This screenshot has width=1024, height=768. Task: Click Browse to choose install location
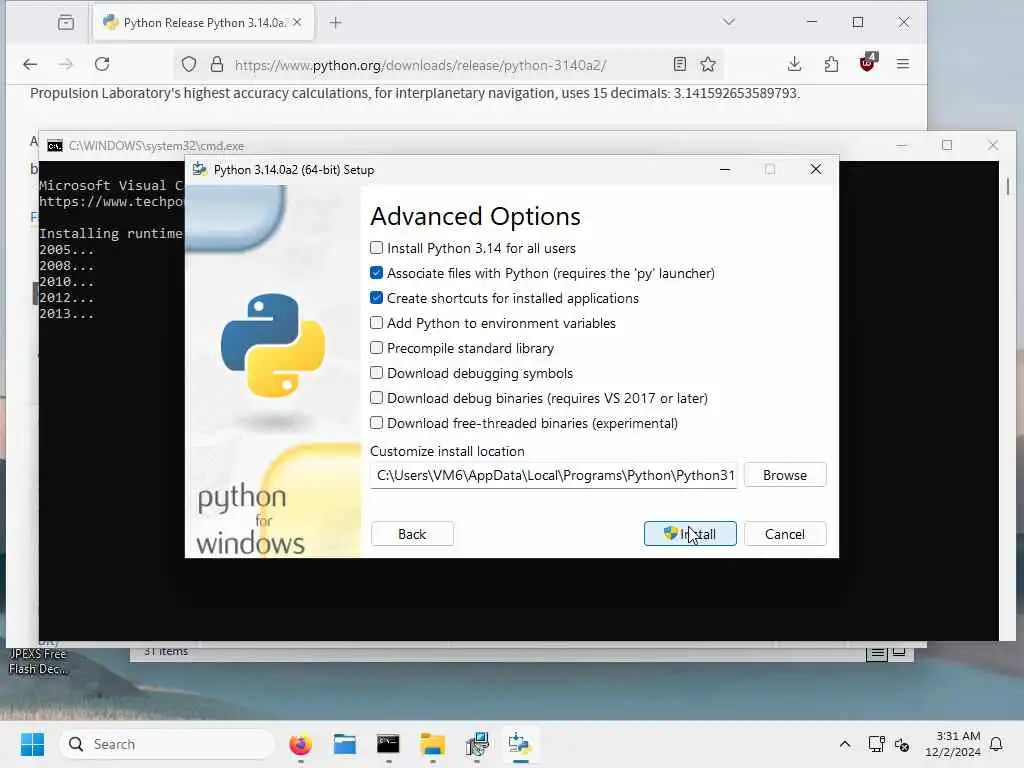(784, 475)
